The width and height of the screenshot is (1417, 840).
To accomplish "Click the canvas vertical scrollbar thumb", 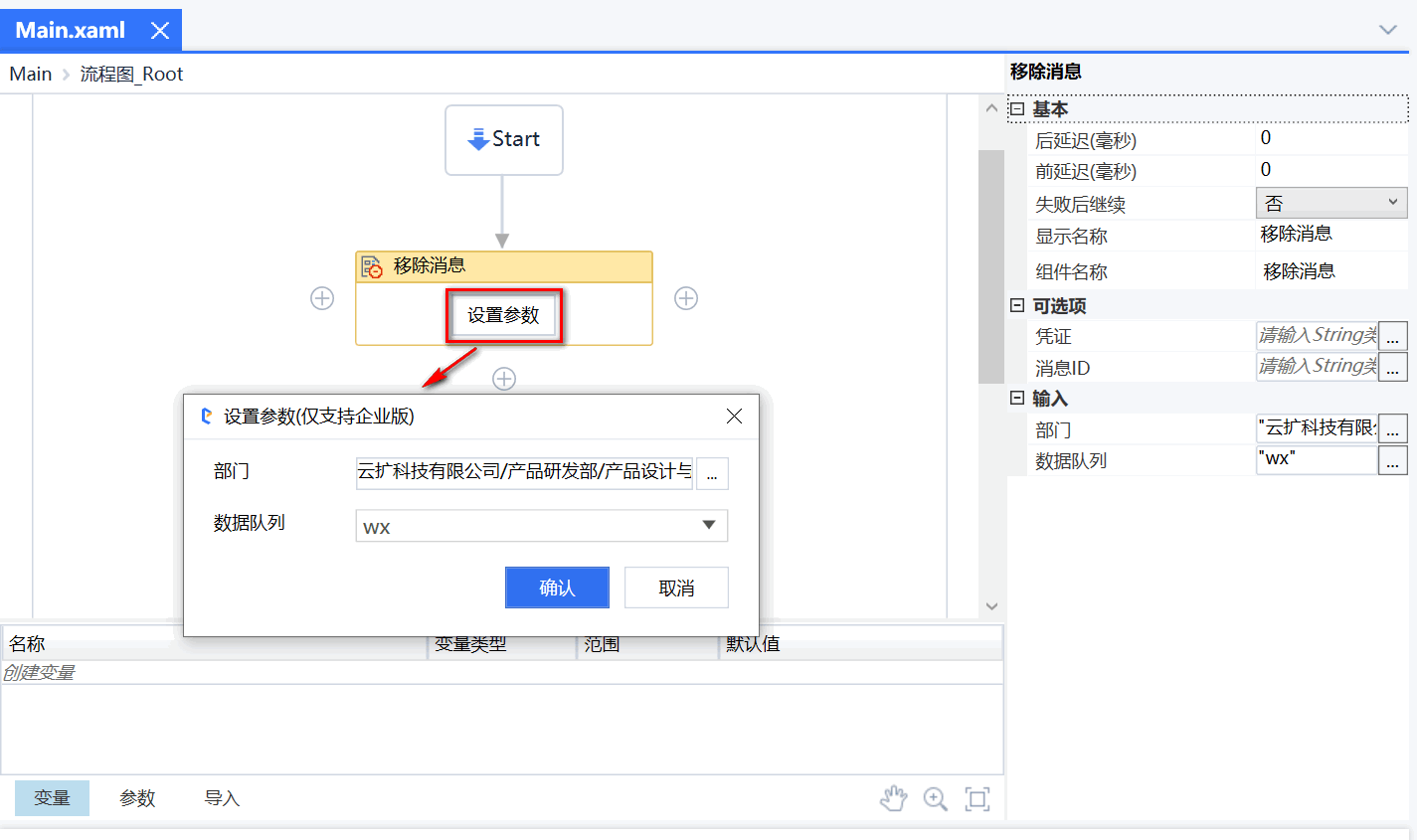I will coord(991,266).
